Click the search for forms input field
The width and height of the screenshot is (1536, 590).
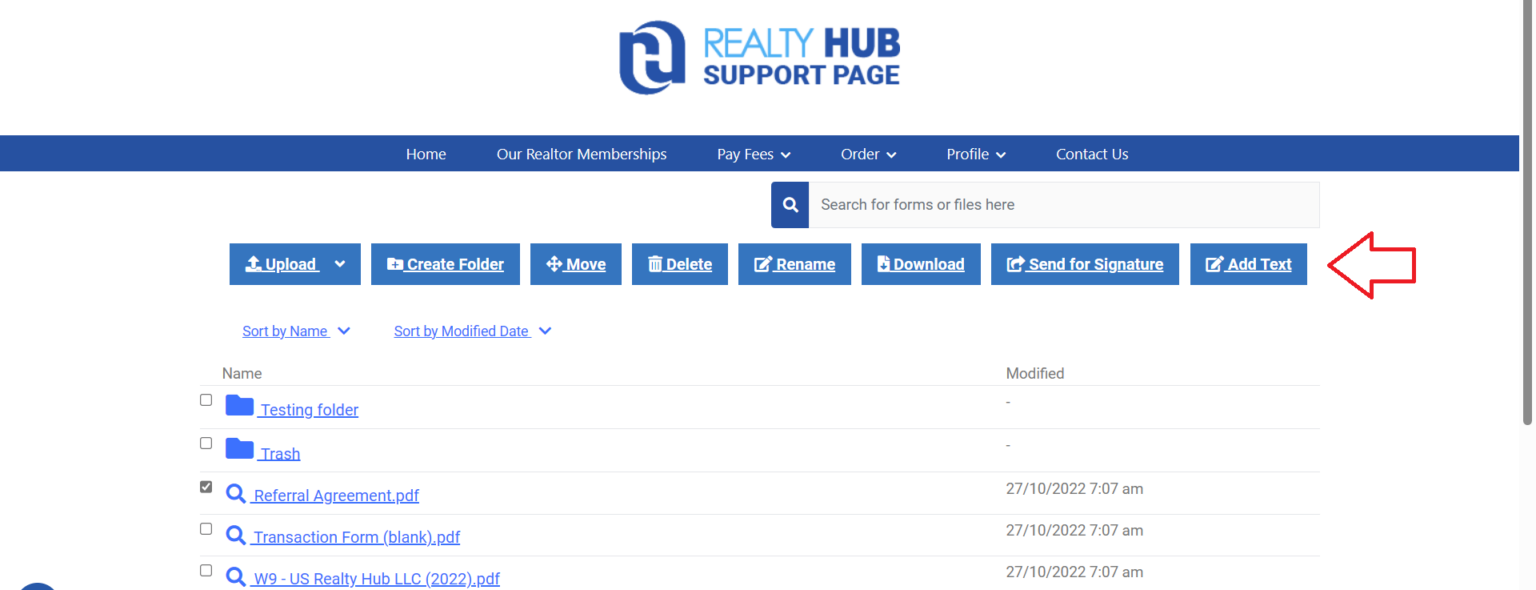click(1064, 205)
